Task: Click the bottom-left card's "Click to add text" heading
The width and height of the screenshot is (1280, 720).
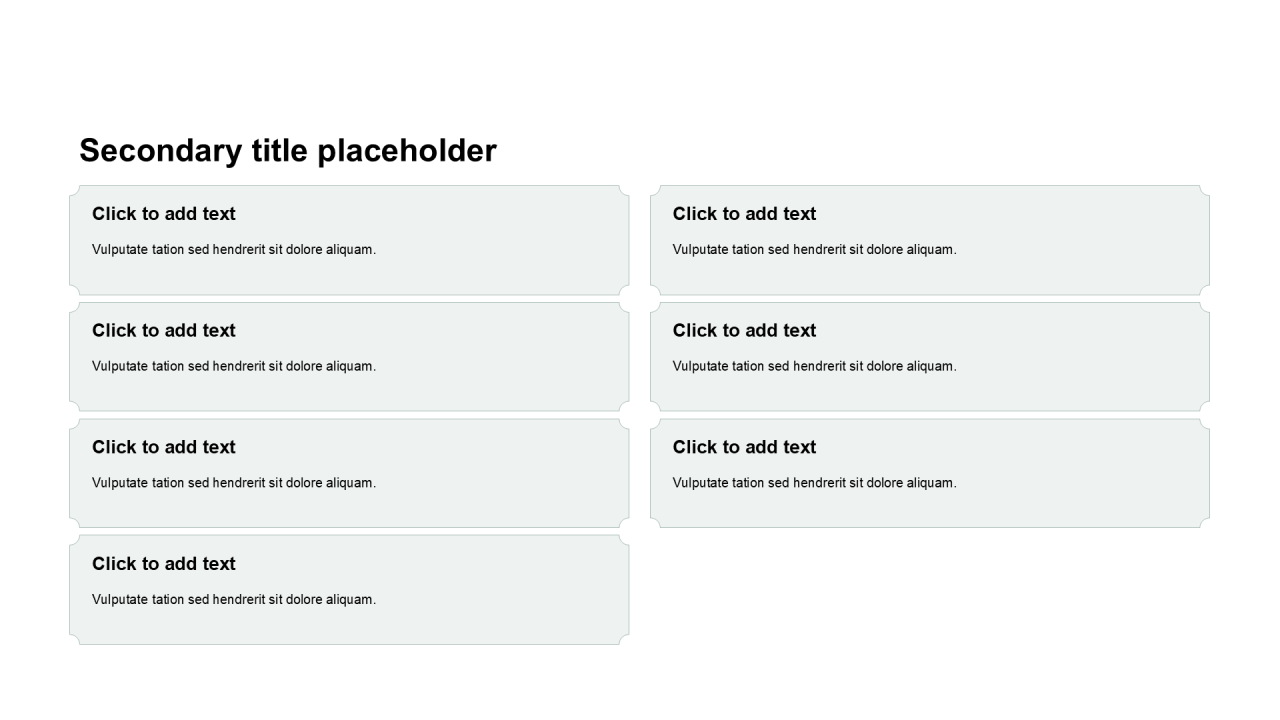Action: tap(164, 564)
